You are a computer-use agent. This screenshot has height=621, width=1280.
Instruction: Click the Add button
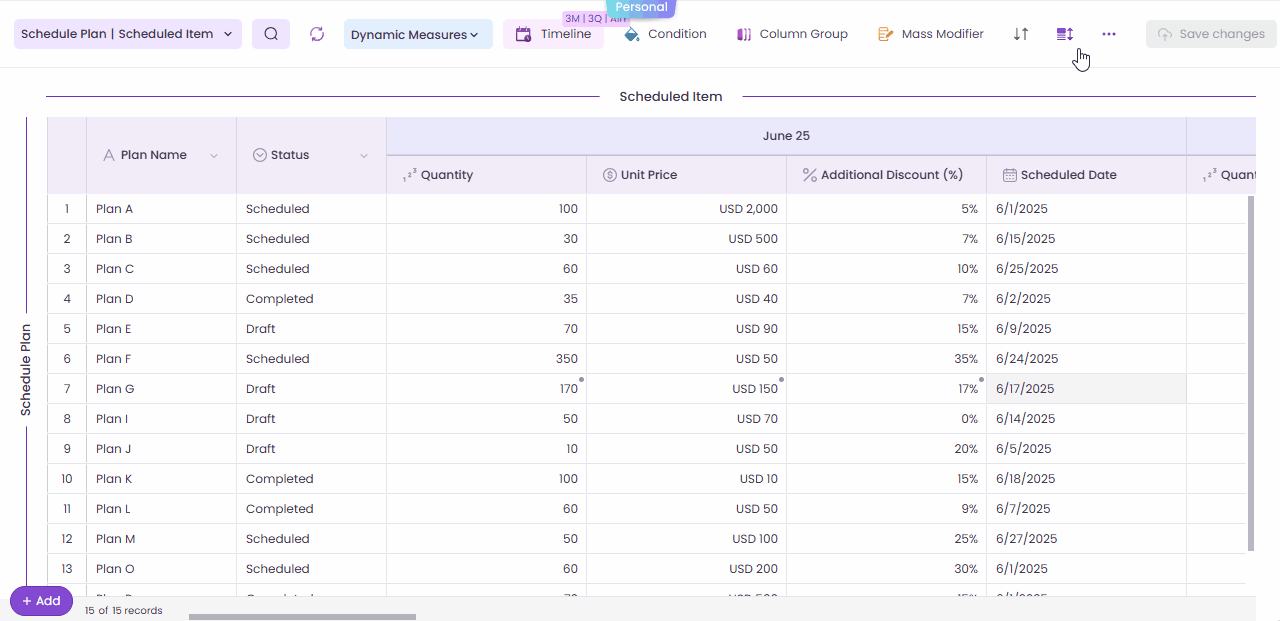coord(41,601)
